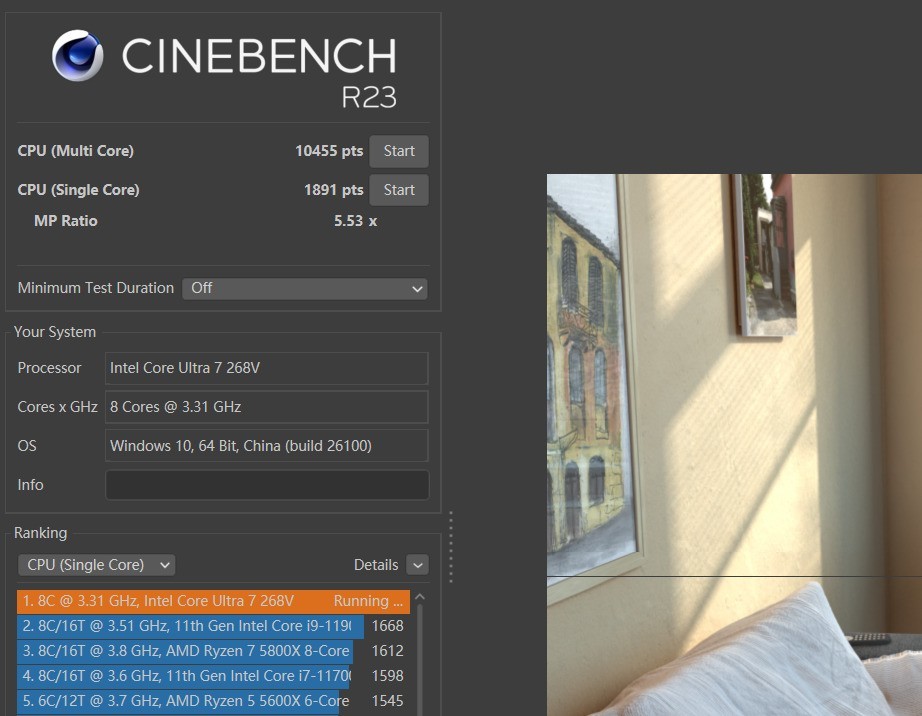The image size is (922, 716).
Task: Click the rendered room preview image
Action: [x=734, y=445]
